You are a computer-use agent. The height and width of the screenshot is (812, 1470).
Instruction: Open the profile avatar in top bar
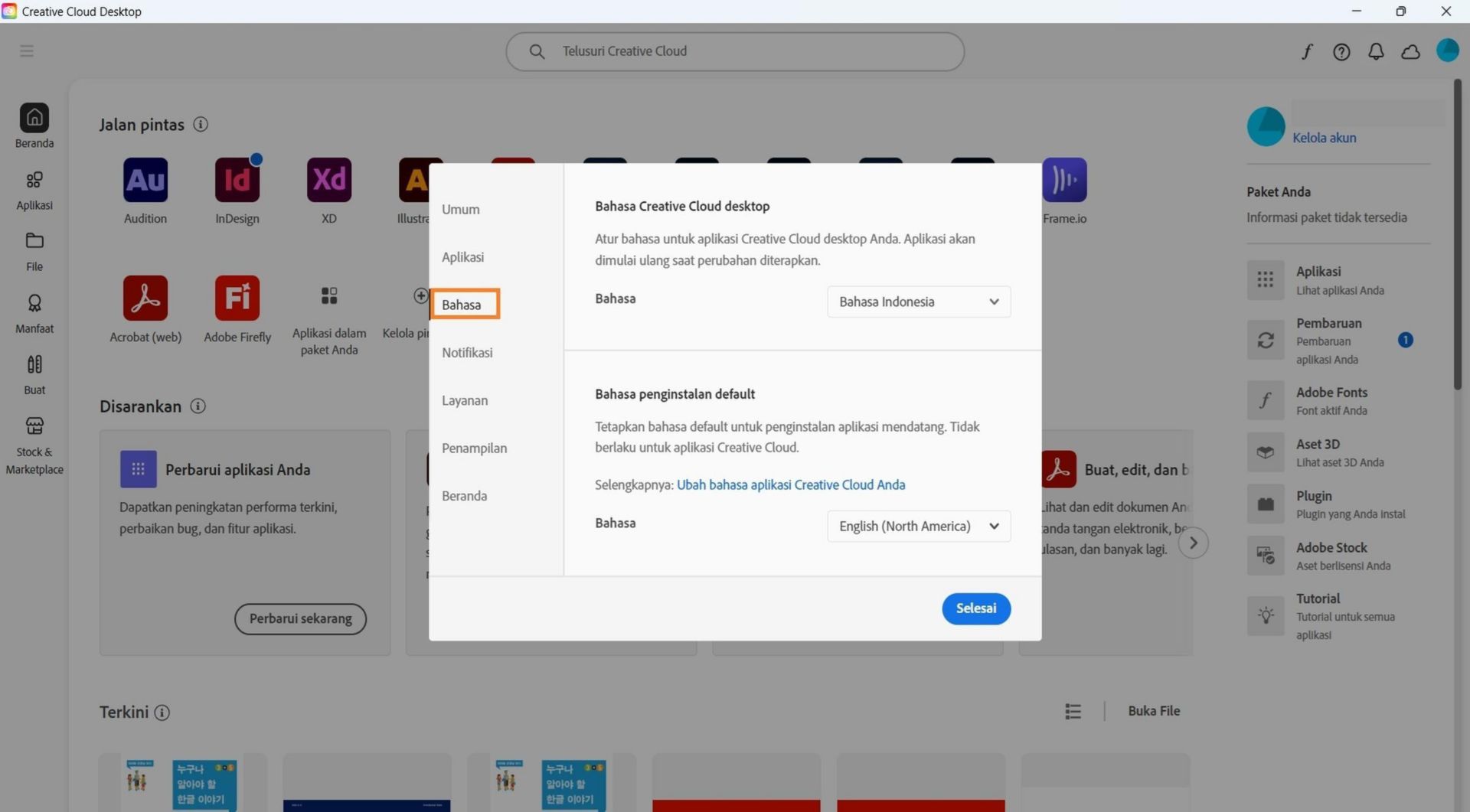pyautogui.click(x=1447, y=51)
